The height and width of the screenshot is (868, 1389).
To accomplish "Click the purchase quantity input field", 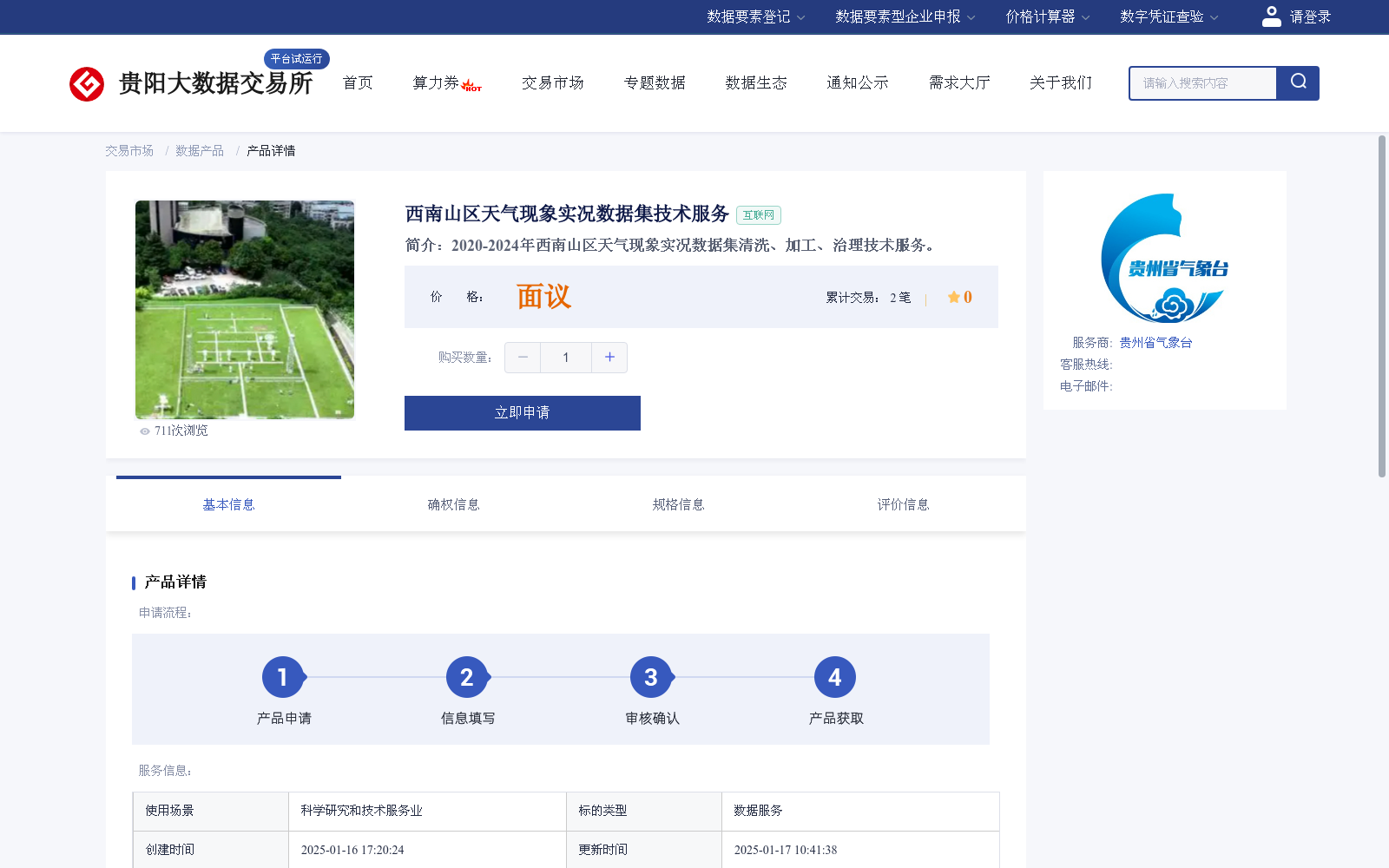I will click(566, 358).
